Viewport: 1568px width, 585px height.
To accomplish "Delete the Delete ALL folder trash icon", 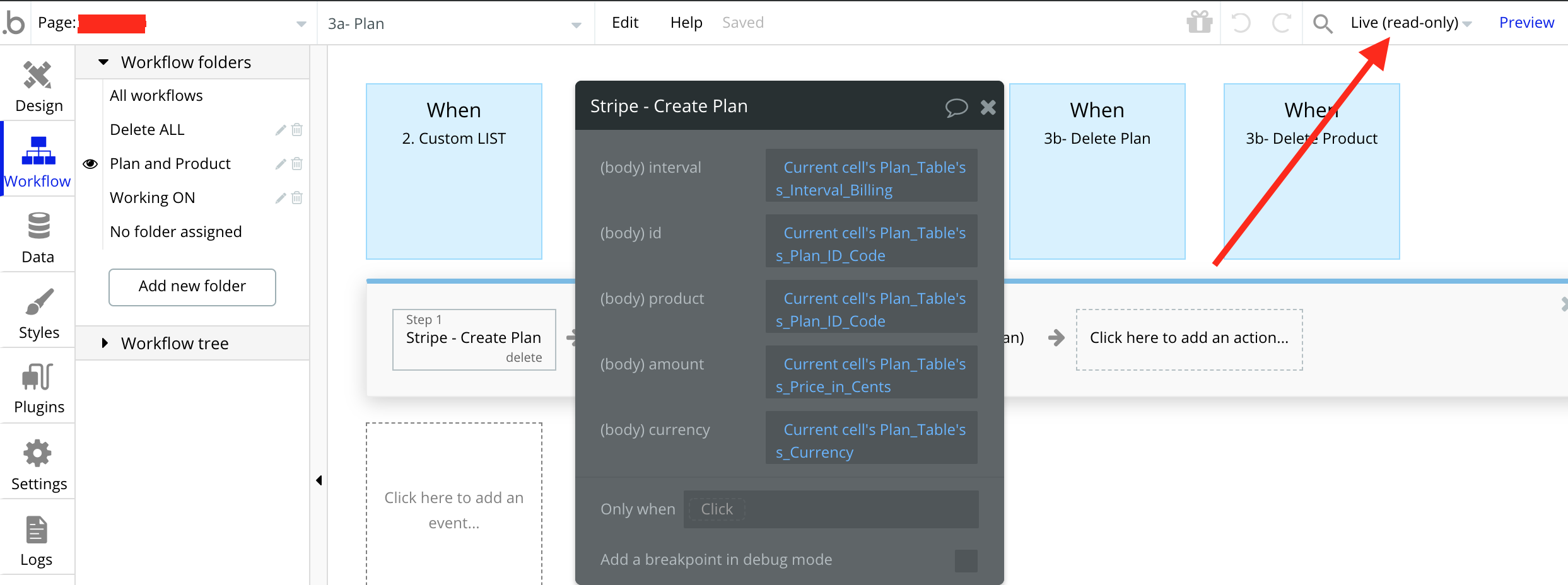I will (297, 130).
